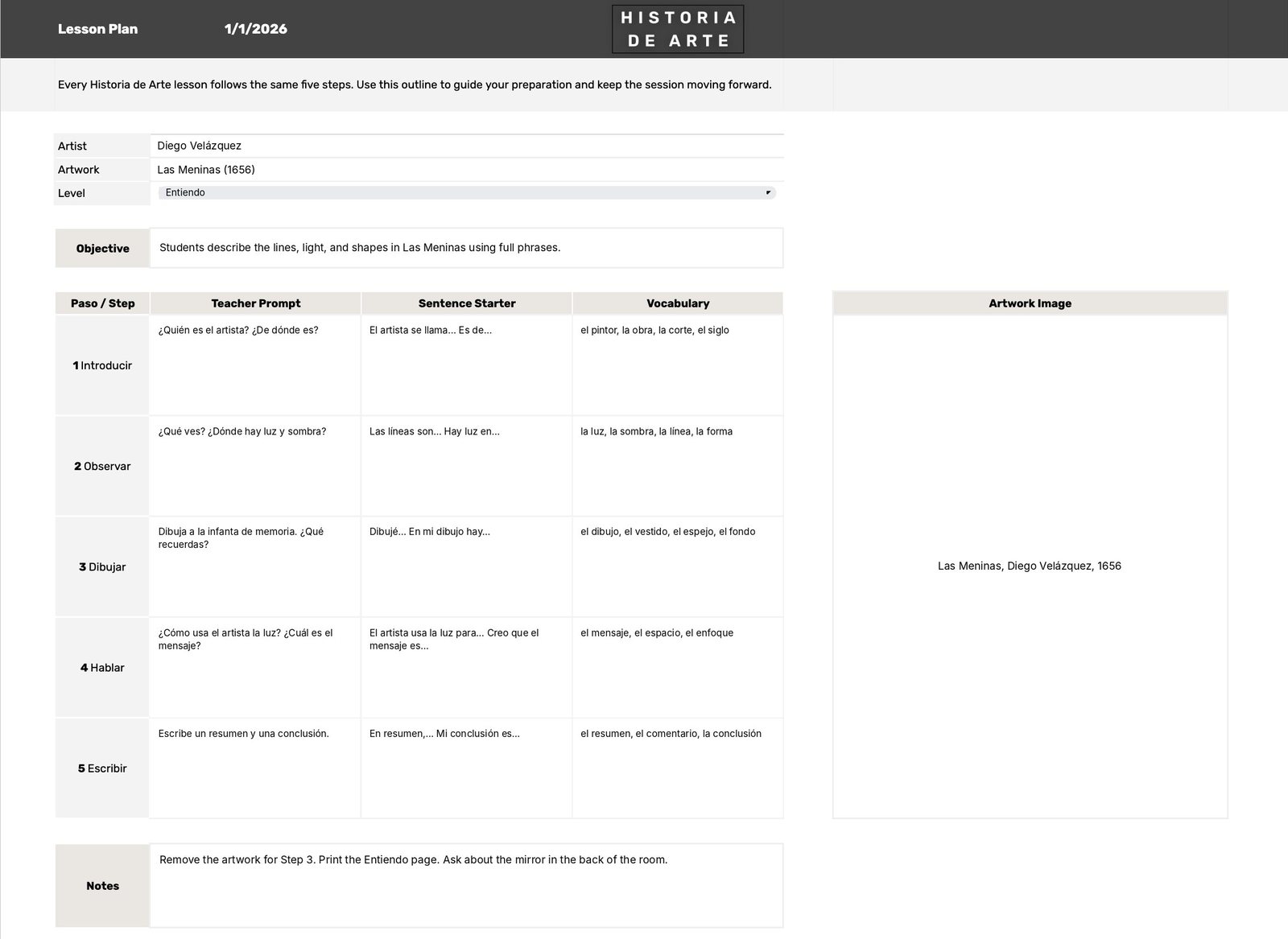
Task: Select the 1 Introducir step cell
Action: (102, 365)
